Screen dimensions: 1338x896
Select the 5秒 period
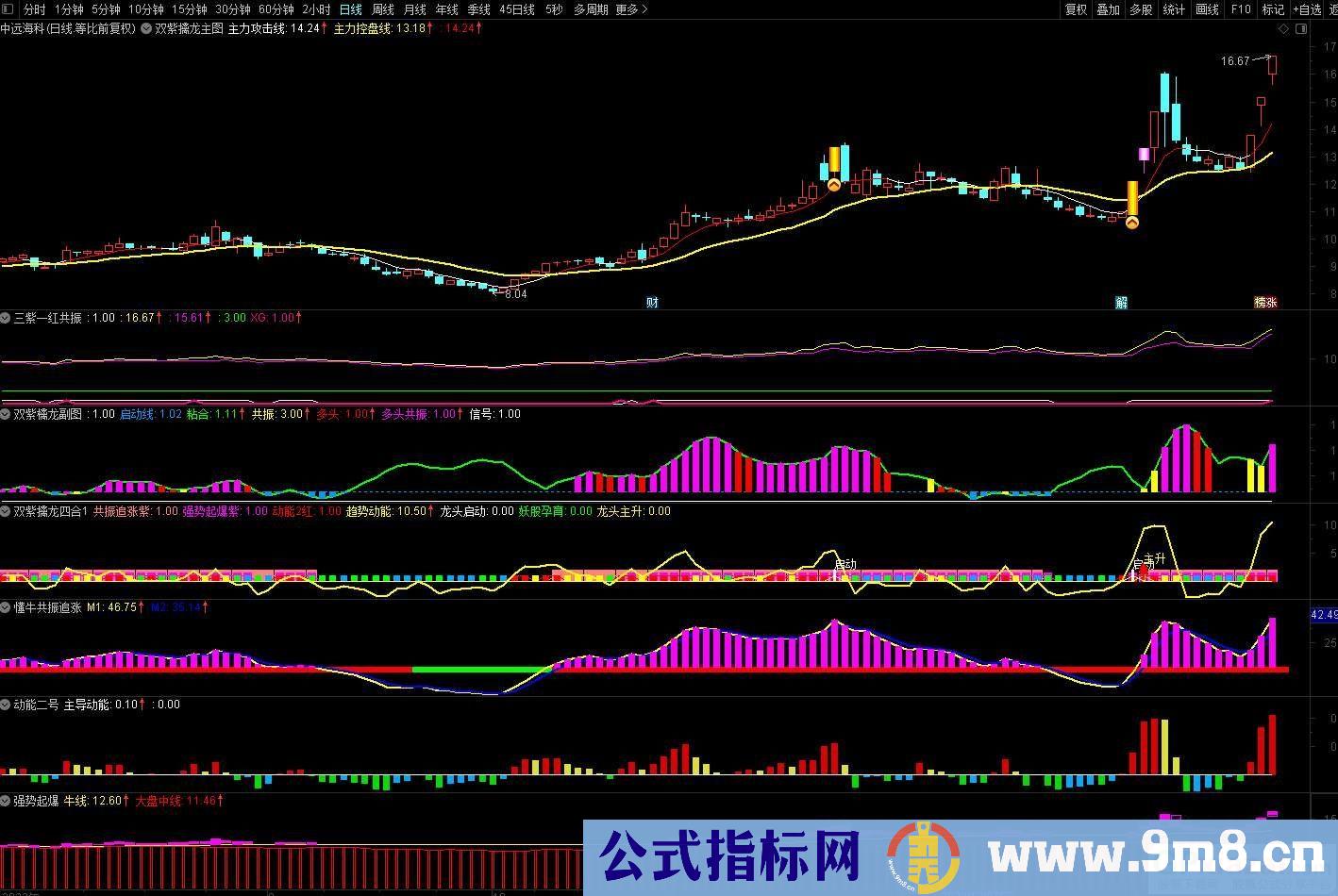[554, 9]
